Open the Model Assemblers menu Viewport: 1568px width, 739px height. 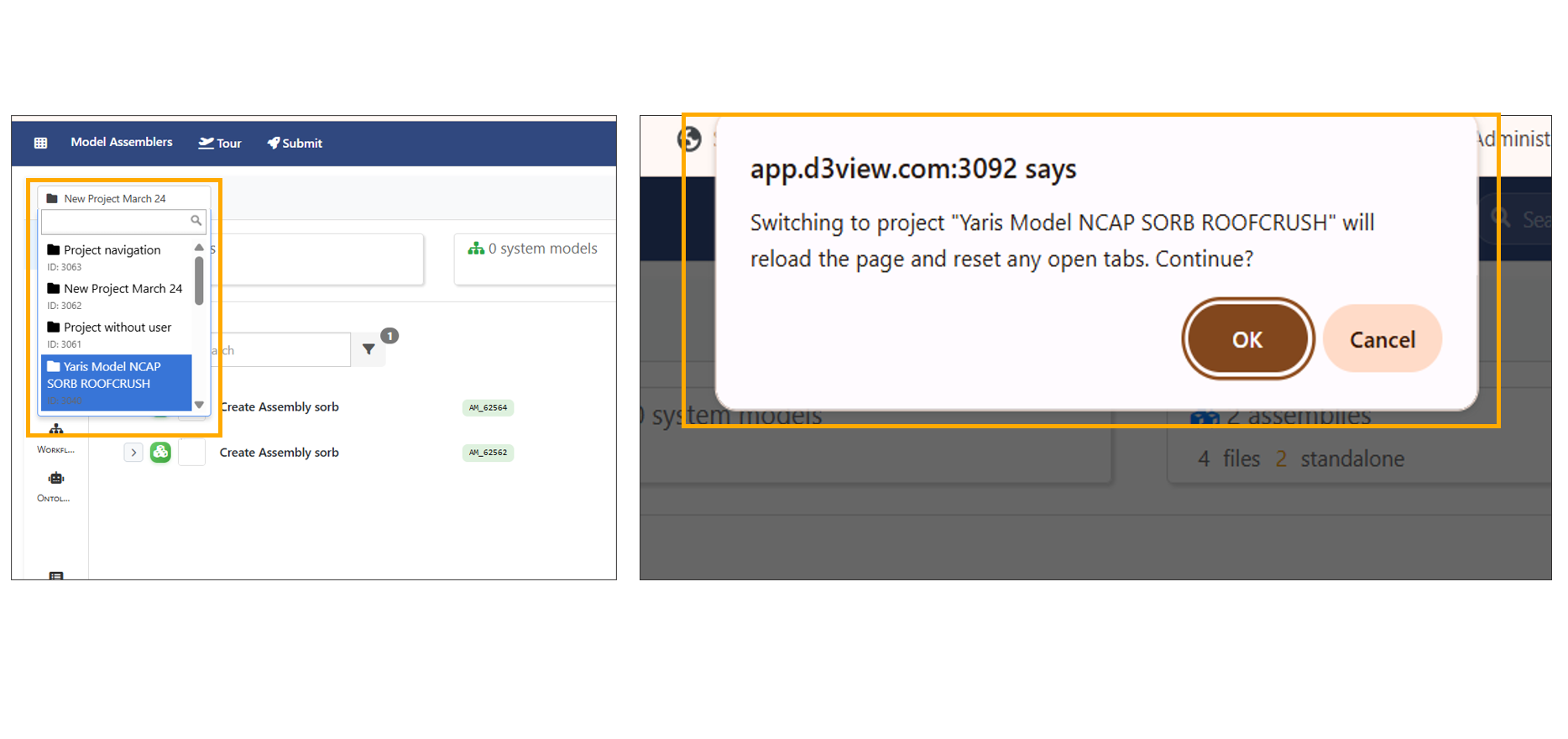(122, 142)
